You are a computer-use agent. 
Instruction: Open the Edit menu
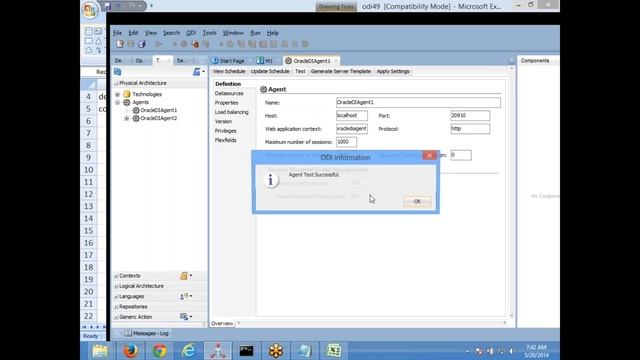[133, 33]
